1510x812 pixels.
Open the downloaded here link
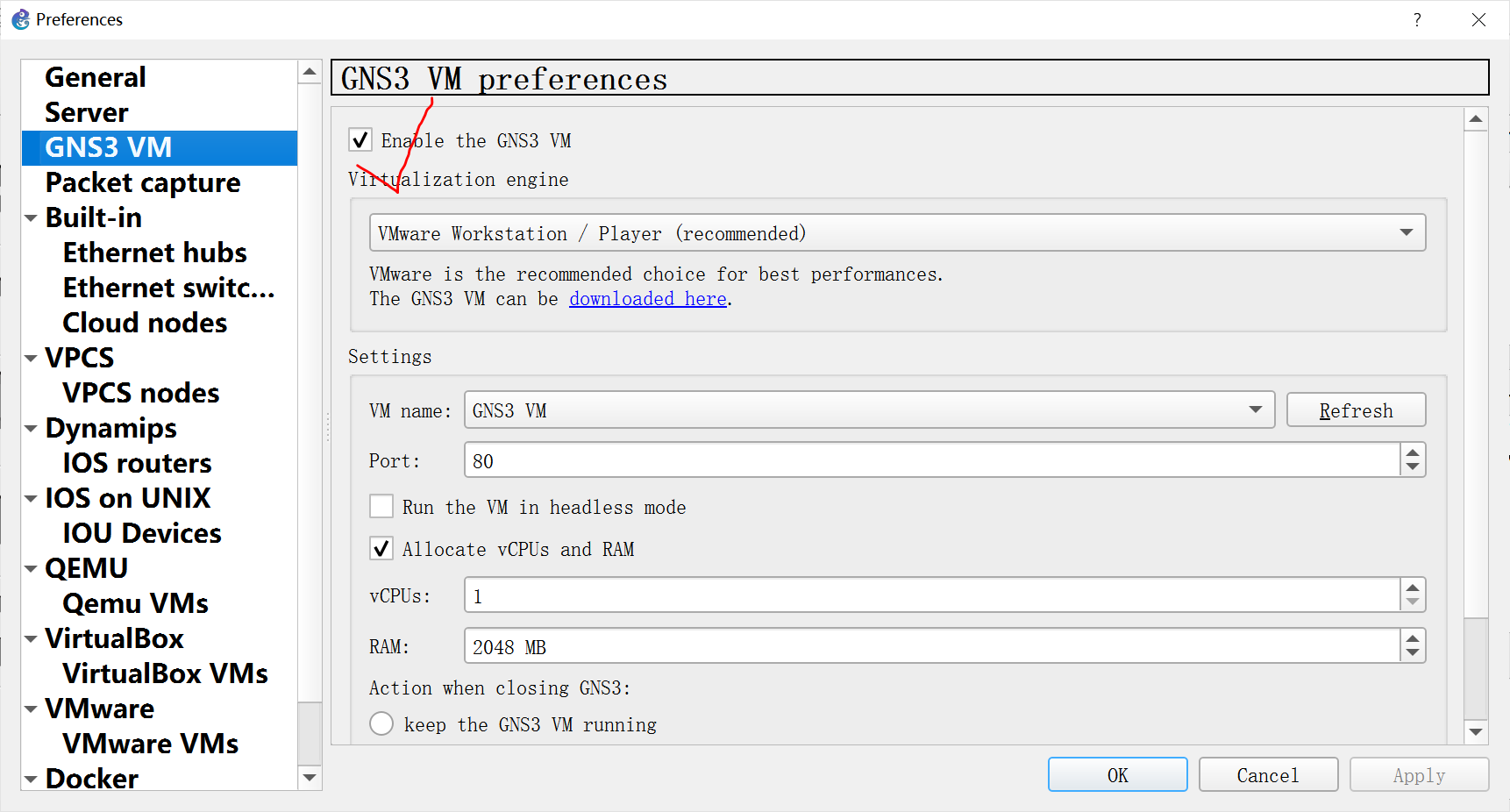[647, 298]
